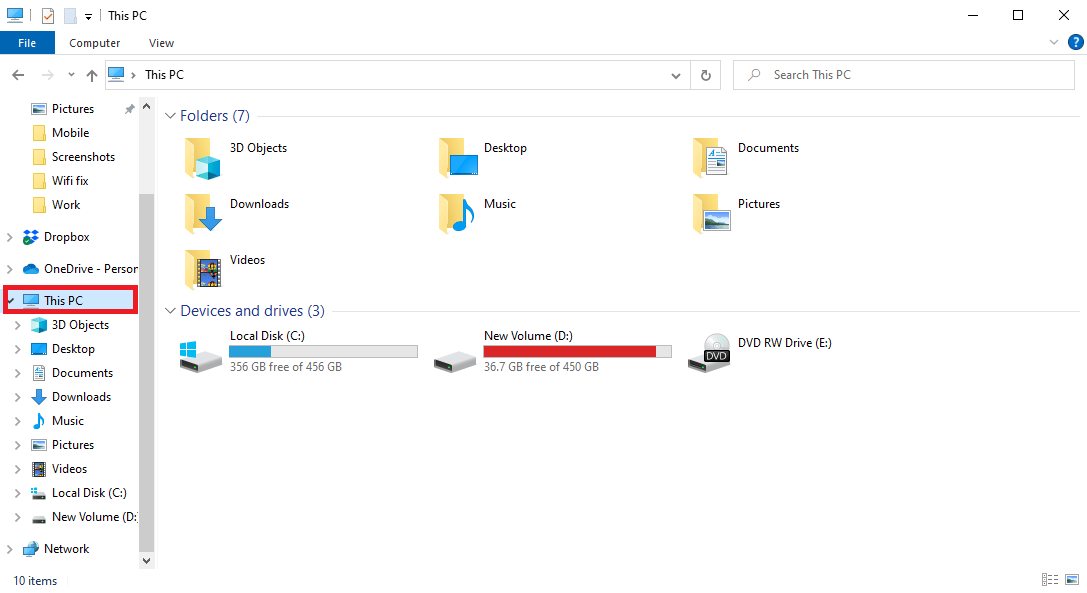Open the Documents folder in main pane
This screenshot has width=1087, height=593.
coord(711,157)
